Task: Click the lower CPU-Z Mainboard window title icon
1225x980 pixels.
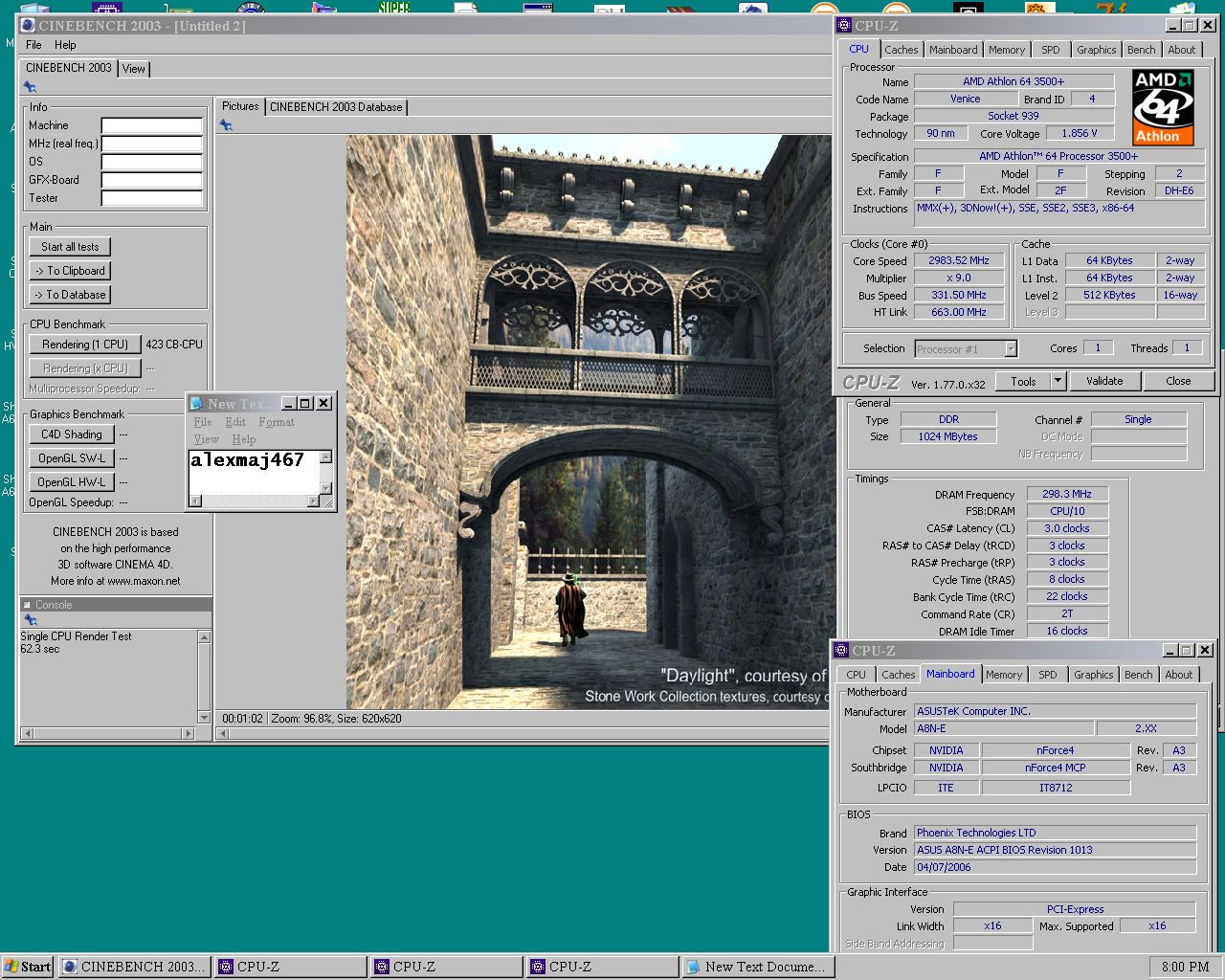Action: tap(841, 650)
